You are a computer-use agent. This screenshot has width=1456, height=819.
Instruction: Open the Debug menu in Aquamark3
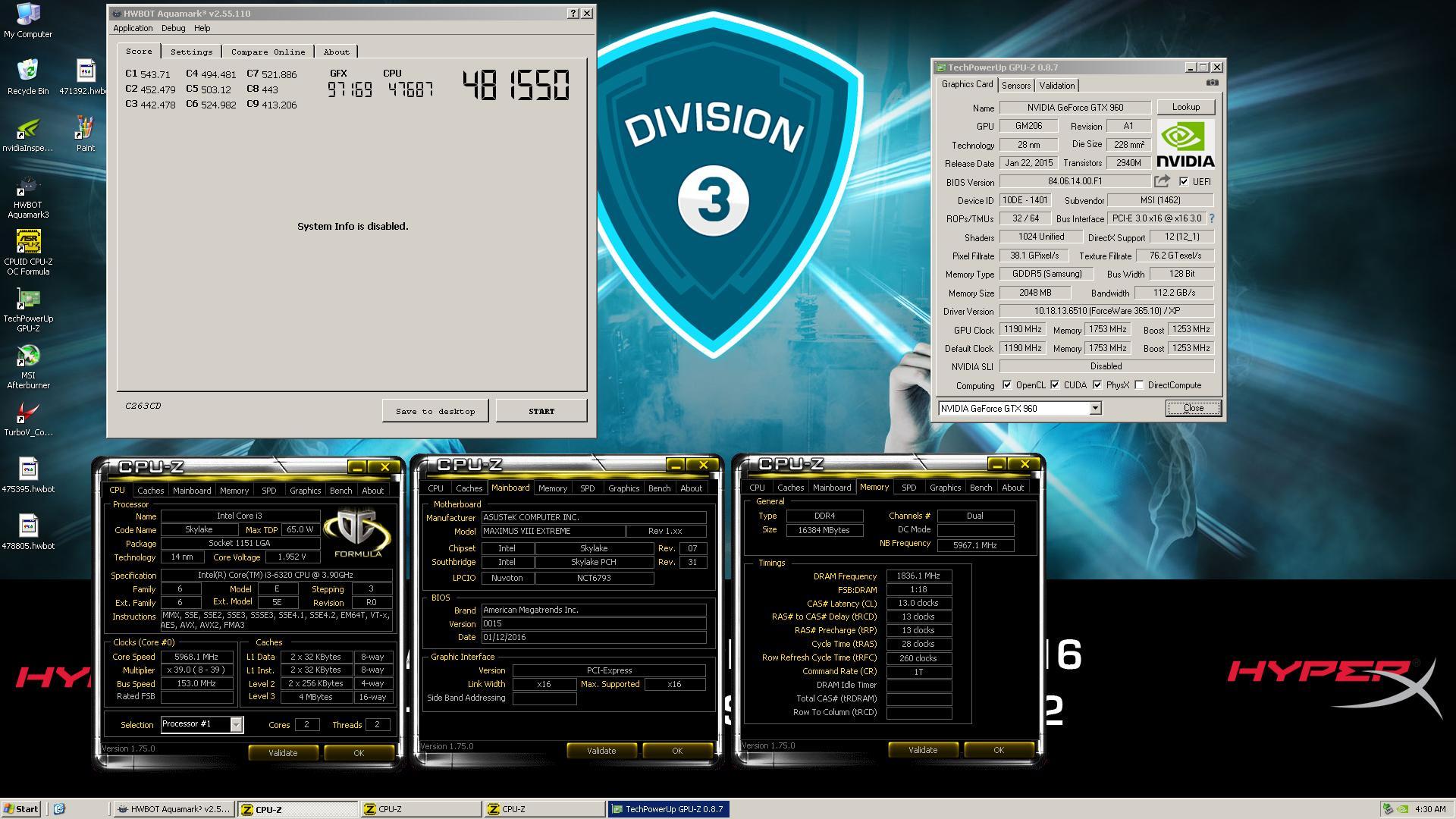tap(173, 28)
